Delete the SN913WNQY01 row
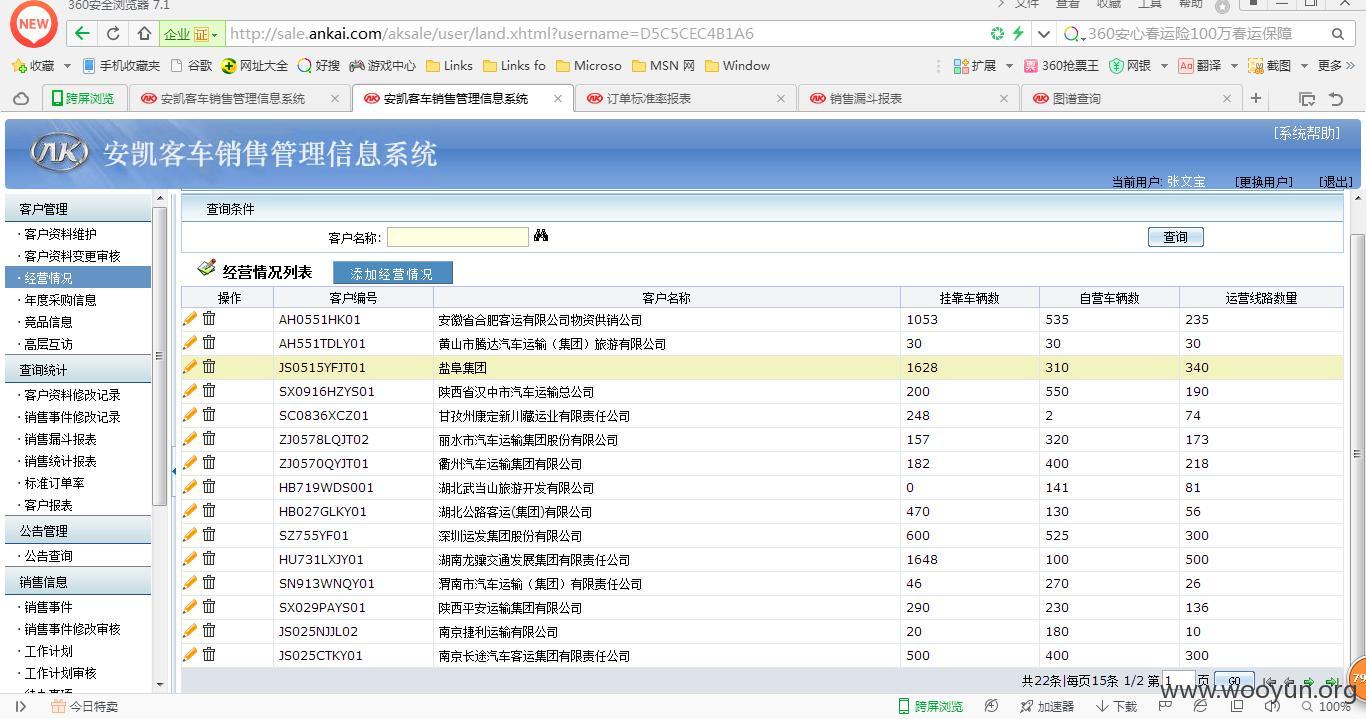The image size is (1366, 719). tap(209, 583)
